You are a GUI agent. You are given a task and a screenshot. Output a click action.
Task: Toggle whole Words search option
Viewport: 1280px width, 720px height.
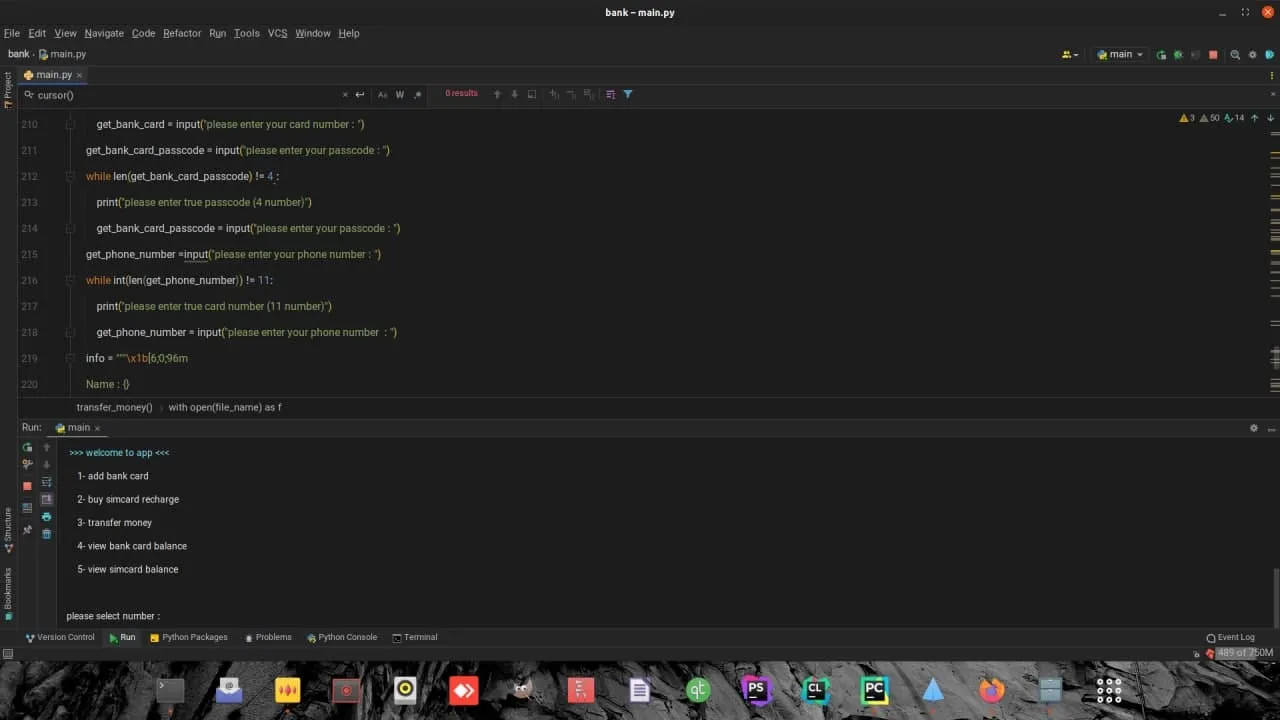click(400, 95)
